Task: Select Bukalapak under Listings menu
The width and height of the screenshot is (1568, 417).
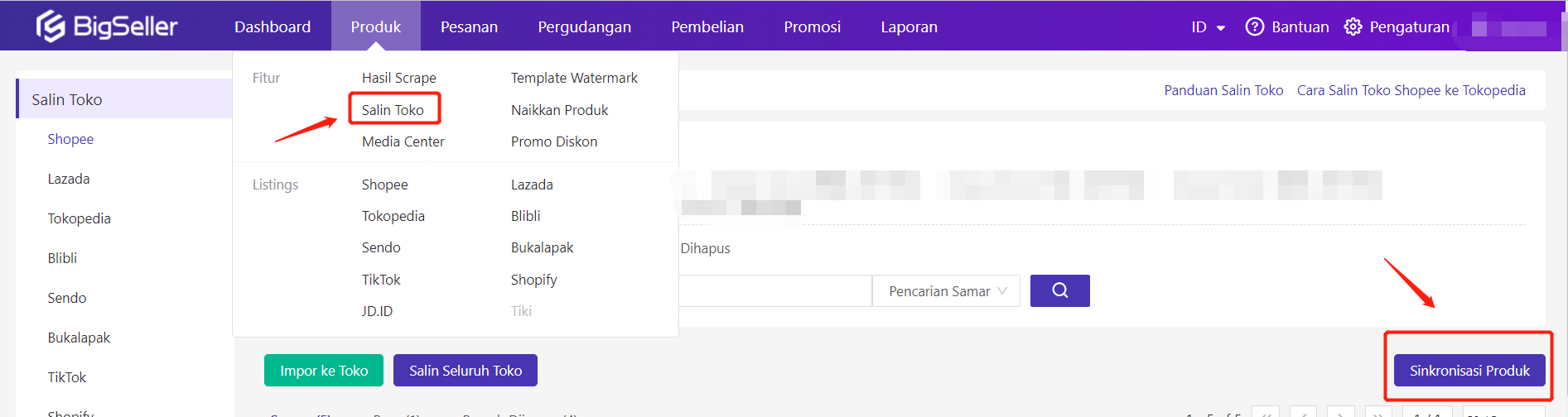Action: click(x=542, y=247)
